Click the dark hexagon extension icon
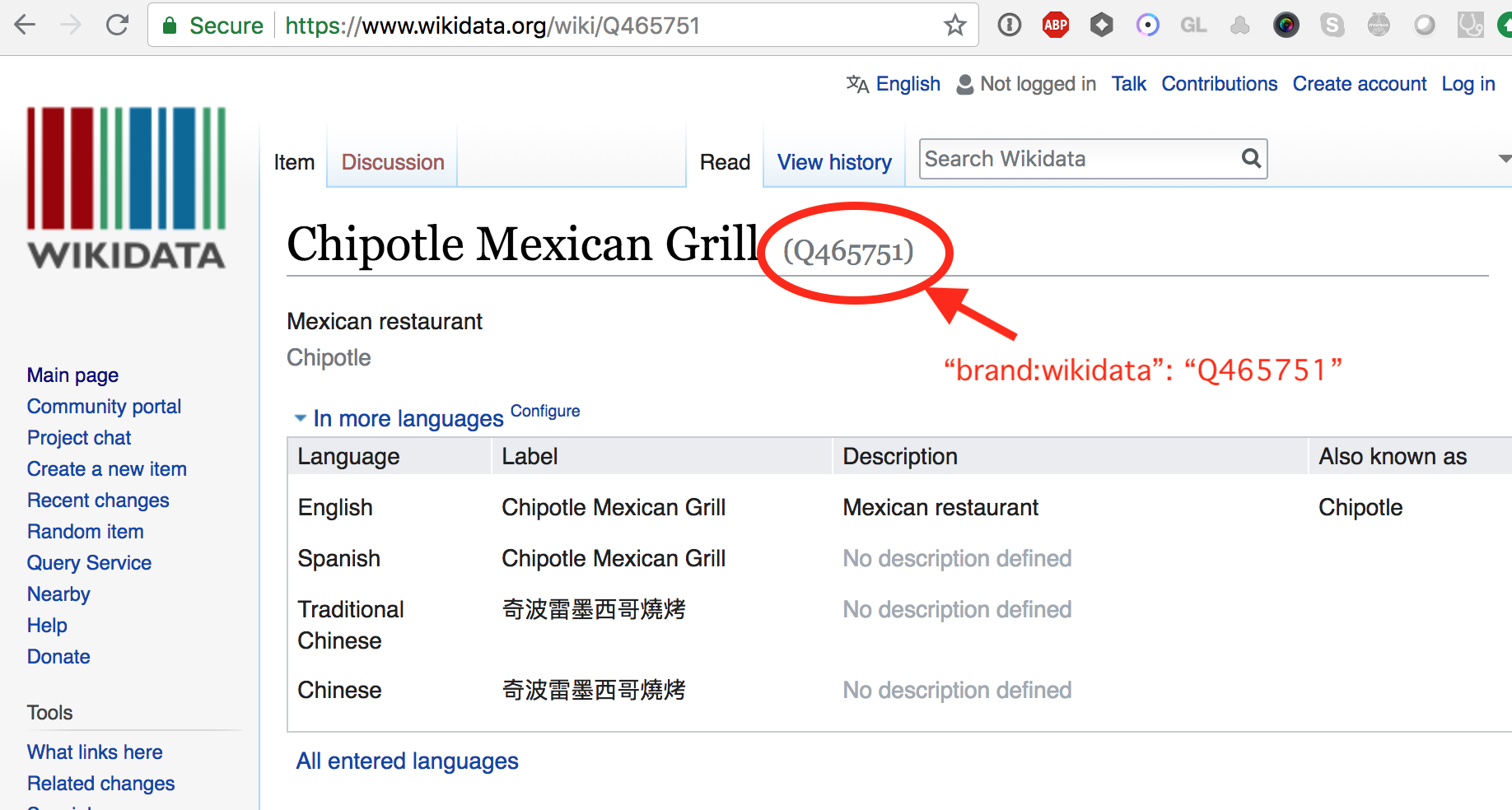The image size is (1512, 810). (1102, 25)
